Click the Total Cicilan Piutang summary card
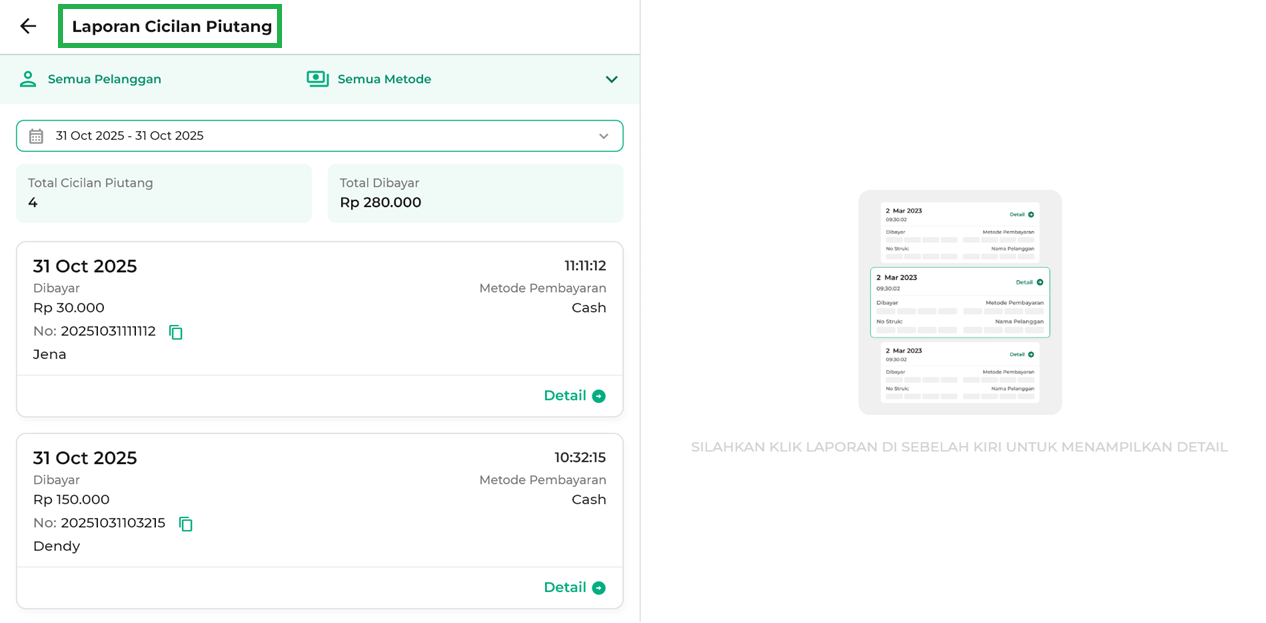Image resolution: width=1266 pixels, height=623 pixels. [164, 193]
